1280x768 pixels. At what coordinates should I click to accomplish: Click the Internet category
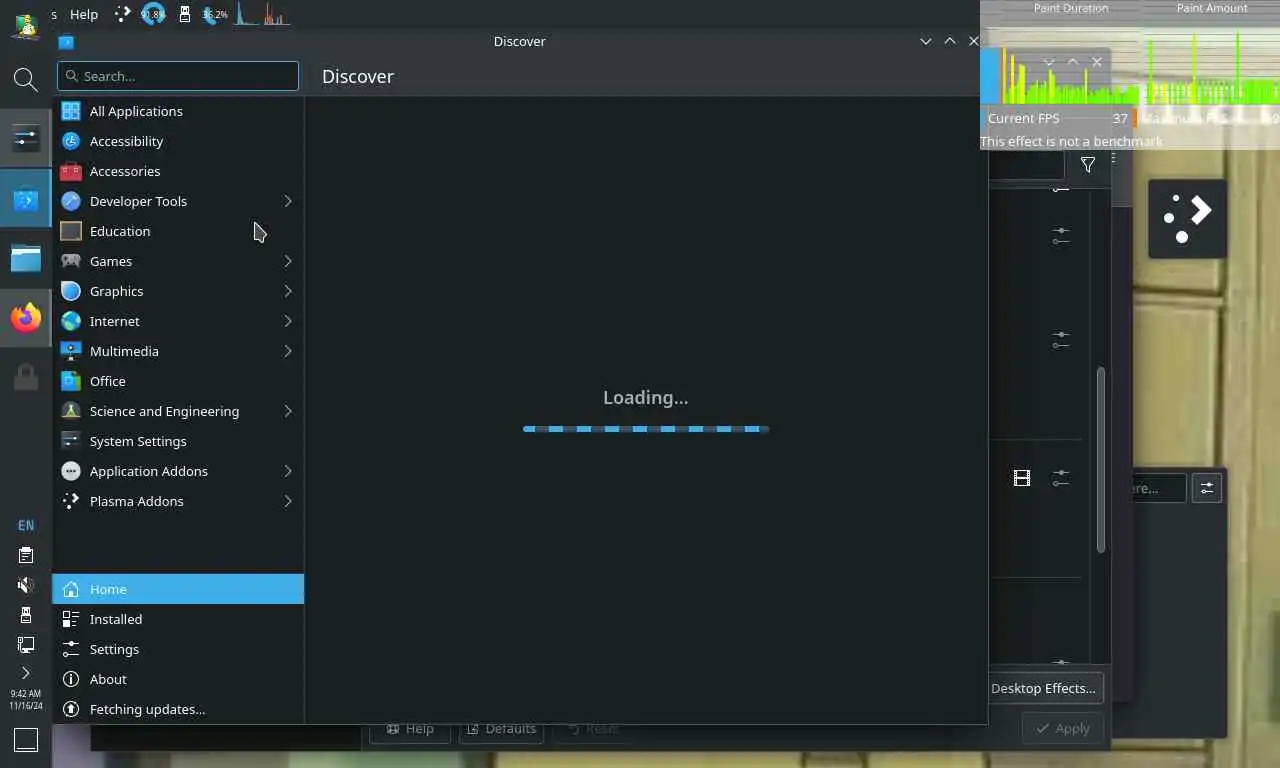click(x=178, y=321)
